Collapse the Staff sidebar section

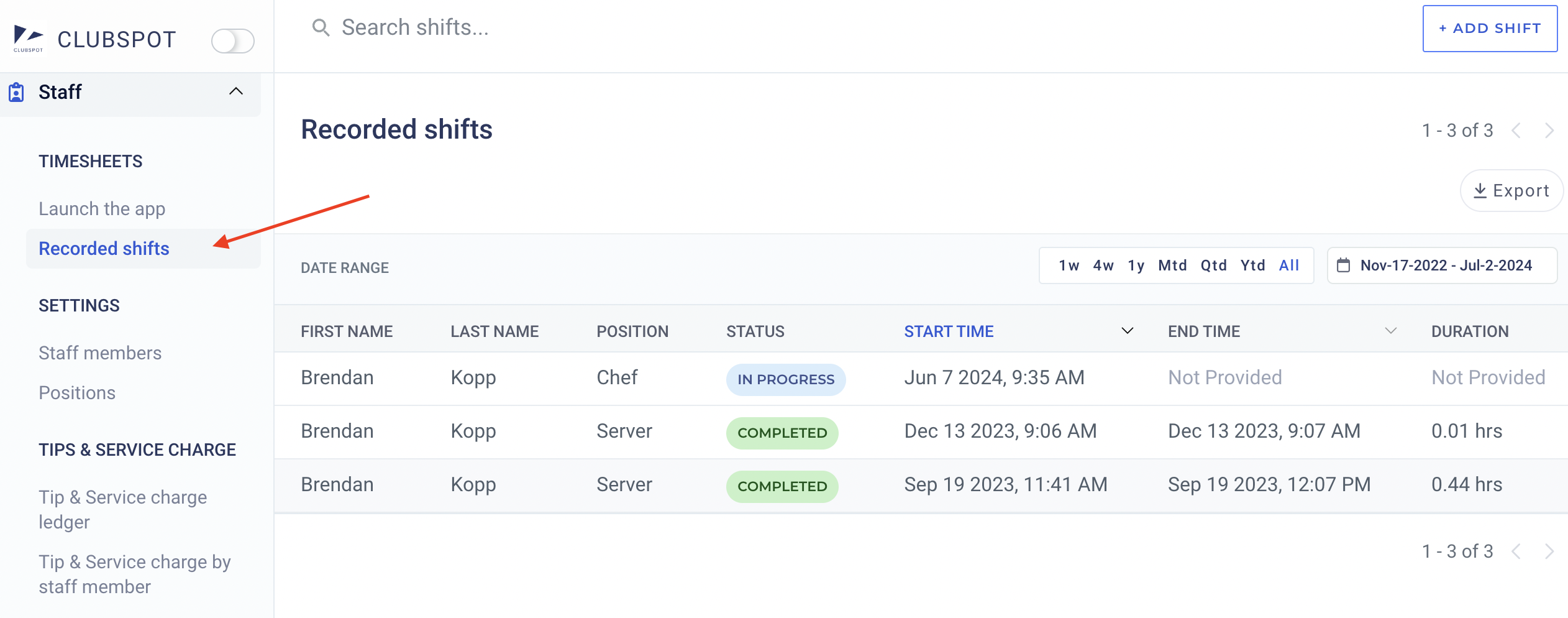[236, 92]
